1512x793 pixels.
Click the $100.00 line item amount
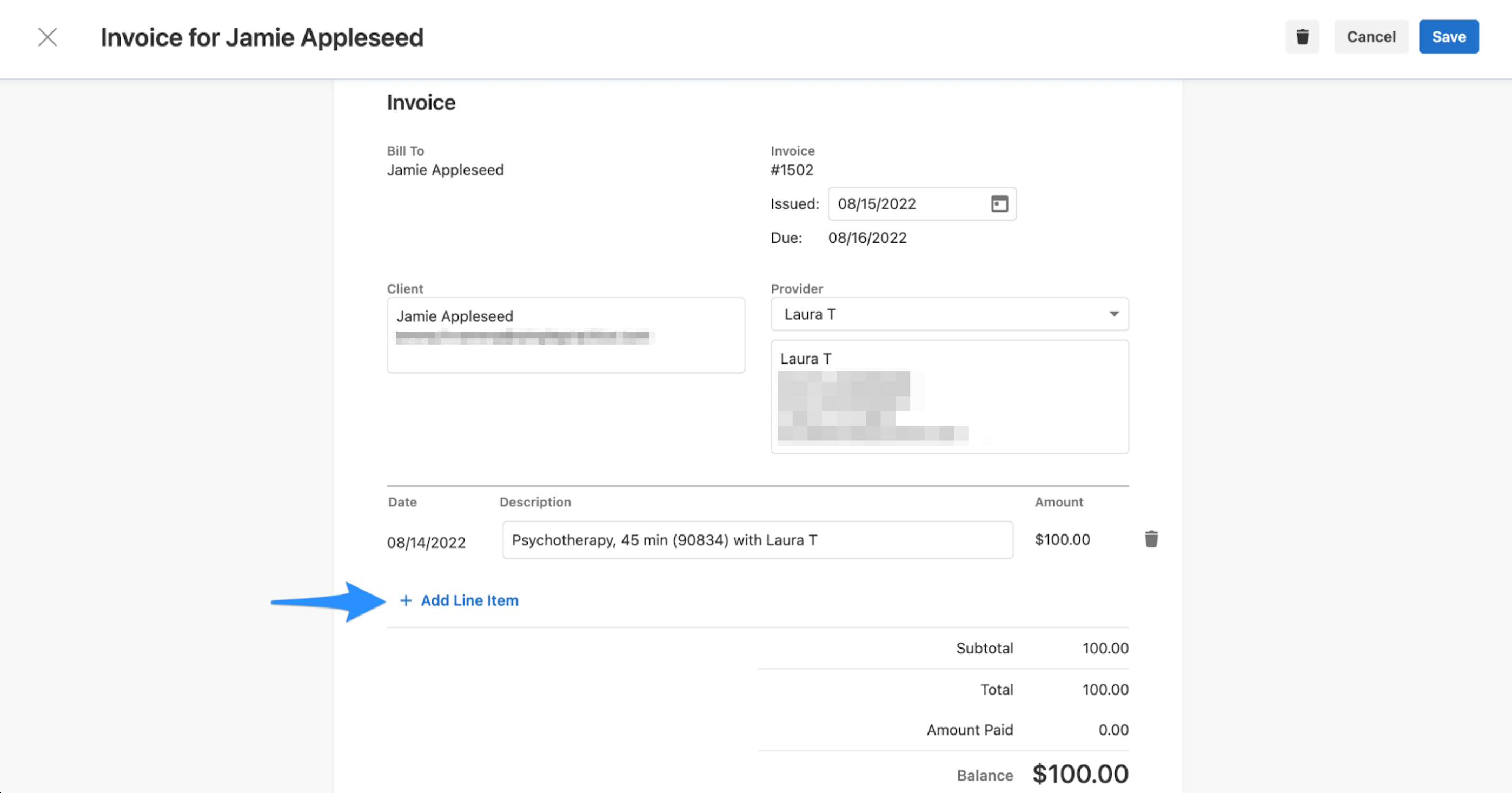coord(1062,539)
